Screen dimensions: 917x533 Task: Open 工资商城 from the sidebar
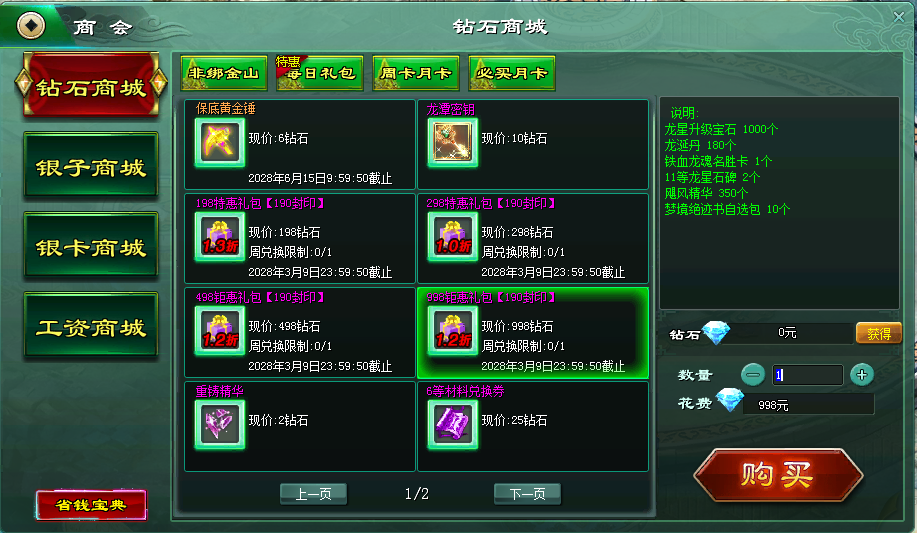(91, 328)
